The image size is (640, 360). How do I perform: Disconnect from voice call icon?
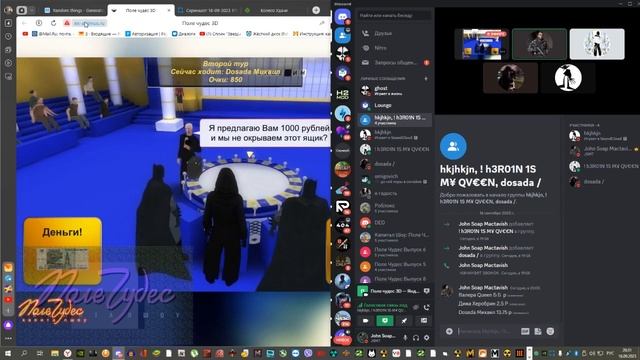(427, 307)
